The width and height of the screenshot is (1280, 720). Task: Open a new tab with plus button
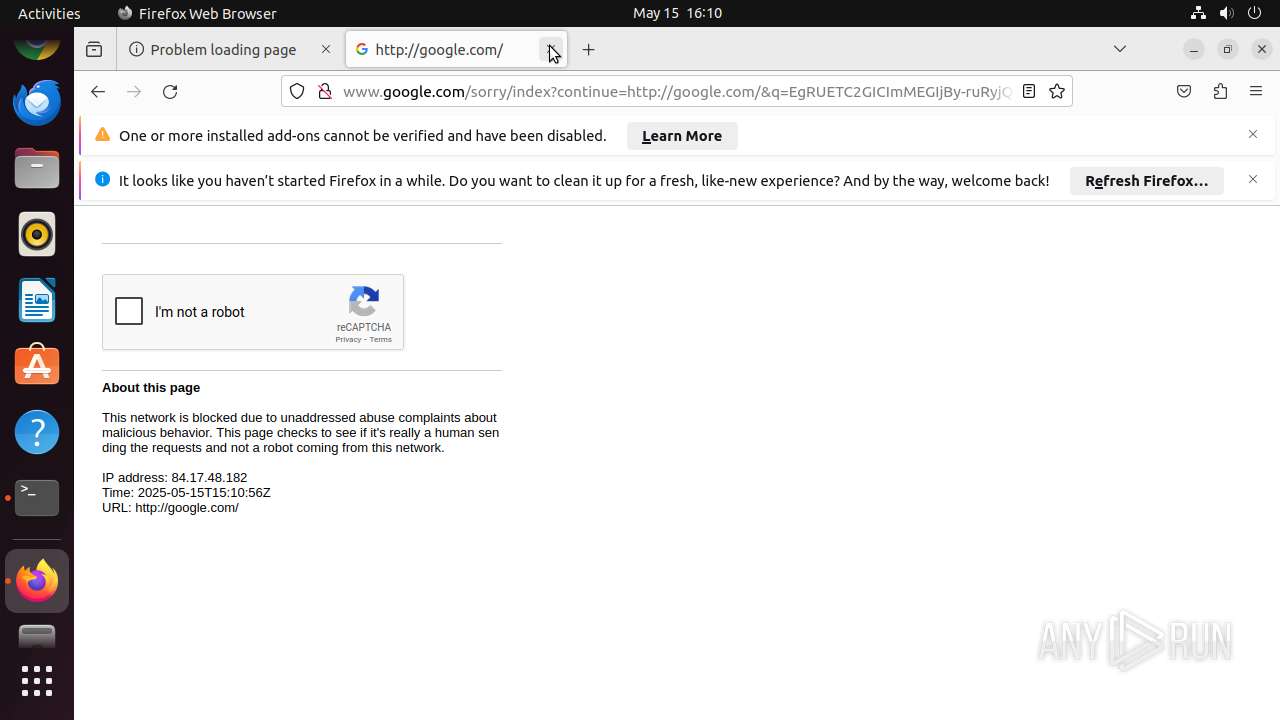(x=589, y=49)
